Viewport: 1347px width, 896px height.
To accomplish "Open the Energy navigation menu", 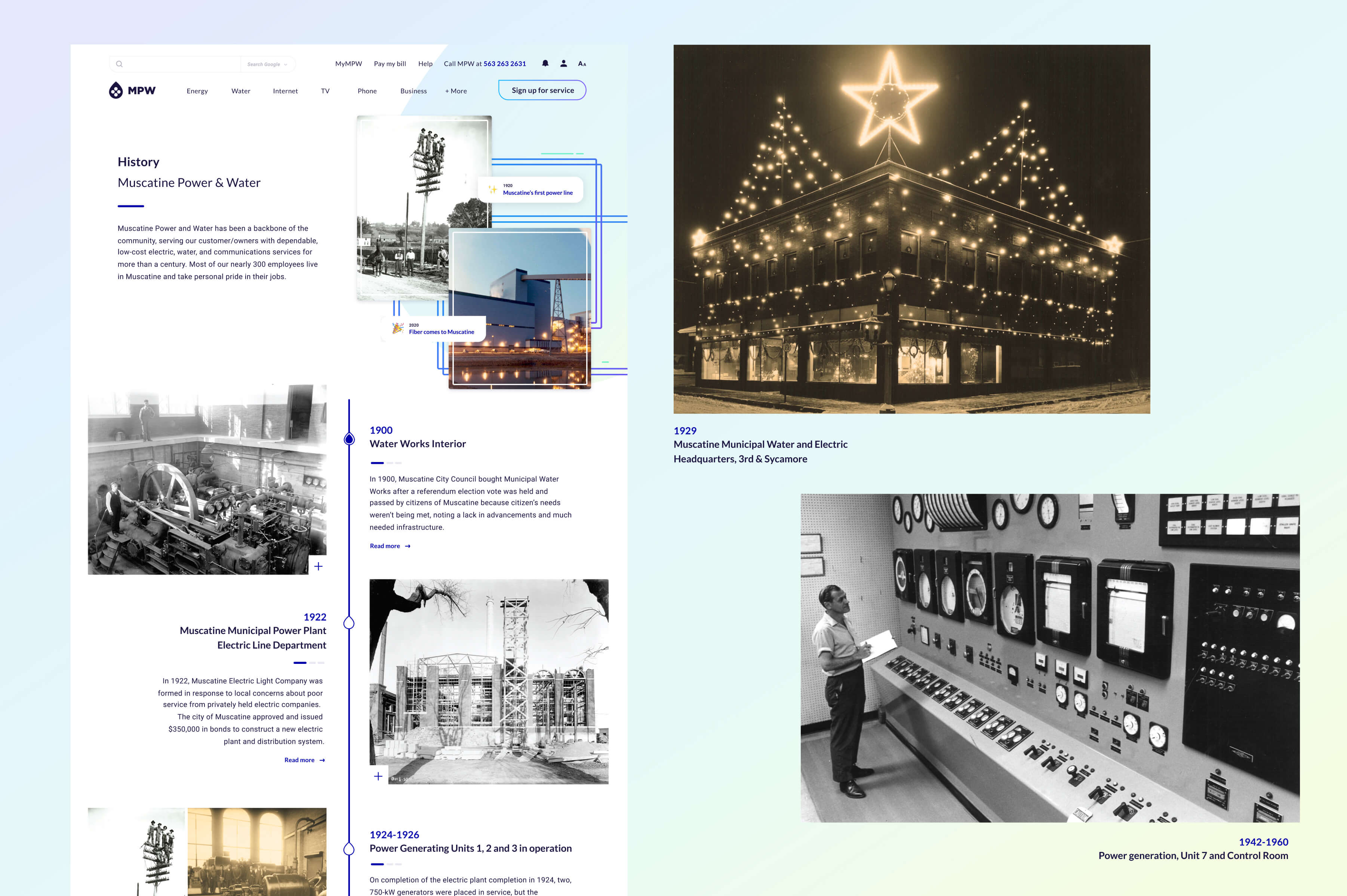I will 197,91.
